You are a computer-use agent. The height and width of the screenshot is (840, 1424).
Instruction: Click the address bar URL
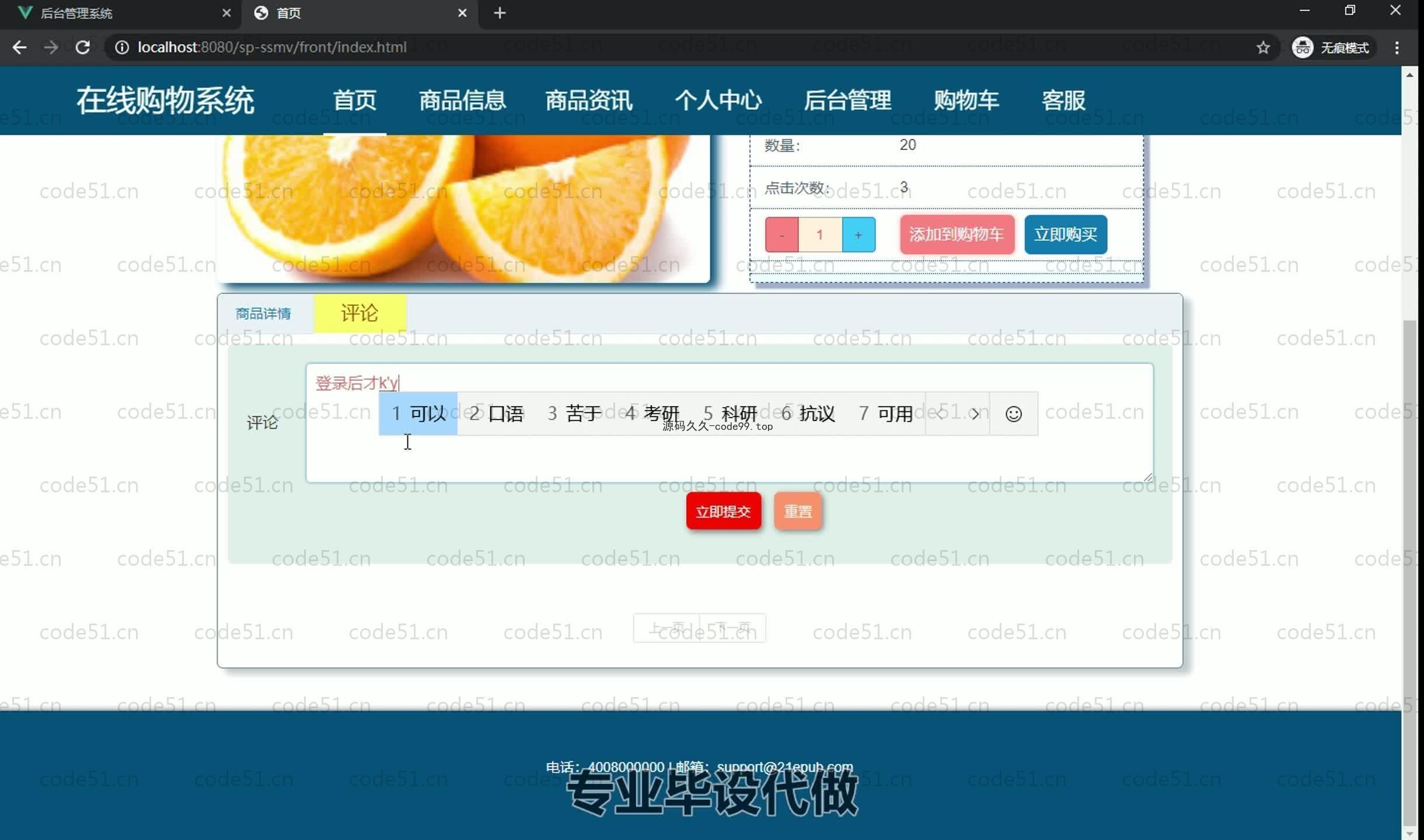click(x=272, y=47)
